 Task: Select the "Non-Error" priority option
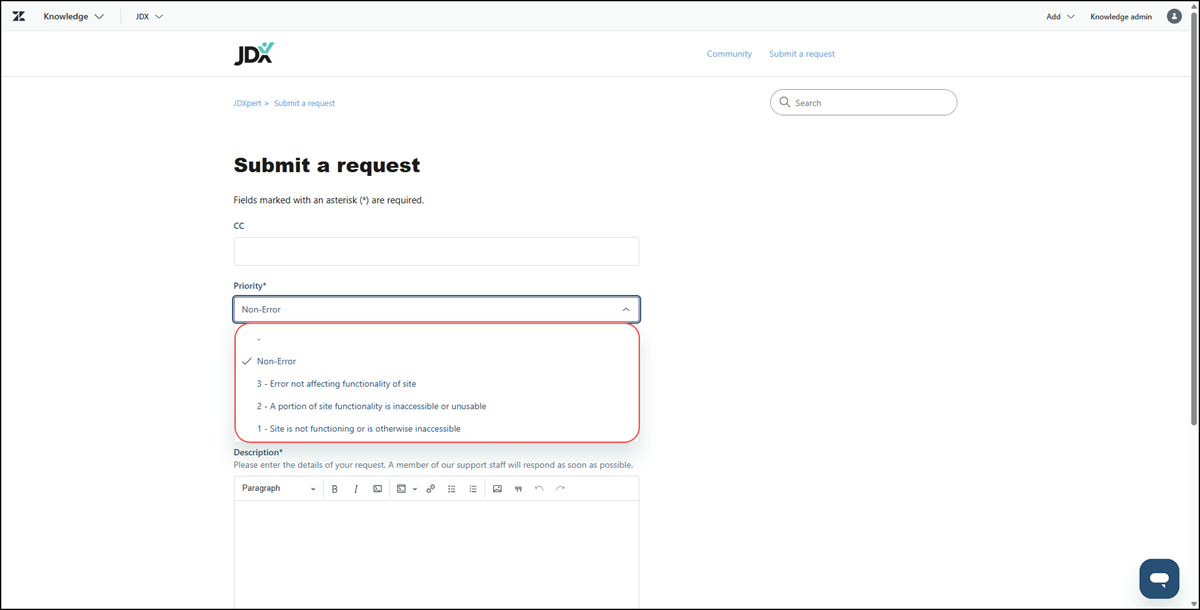(x=276, y=361)
